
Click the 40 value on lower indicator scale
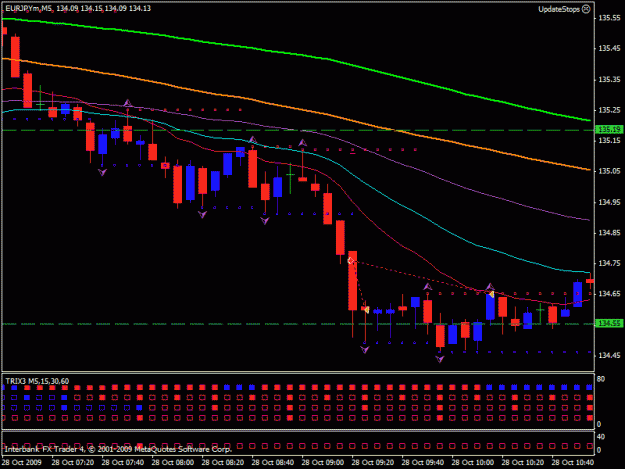click(601, 437)
